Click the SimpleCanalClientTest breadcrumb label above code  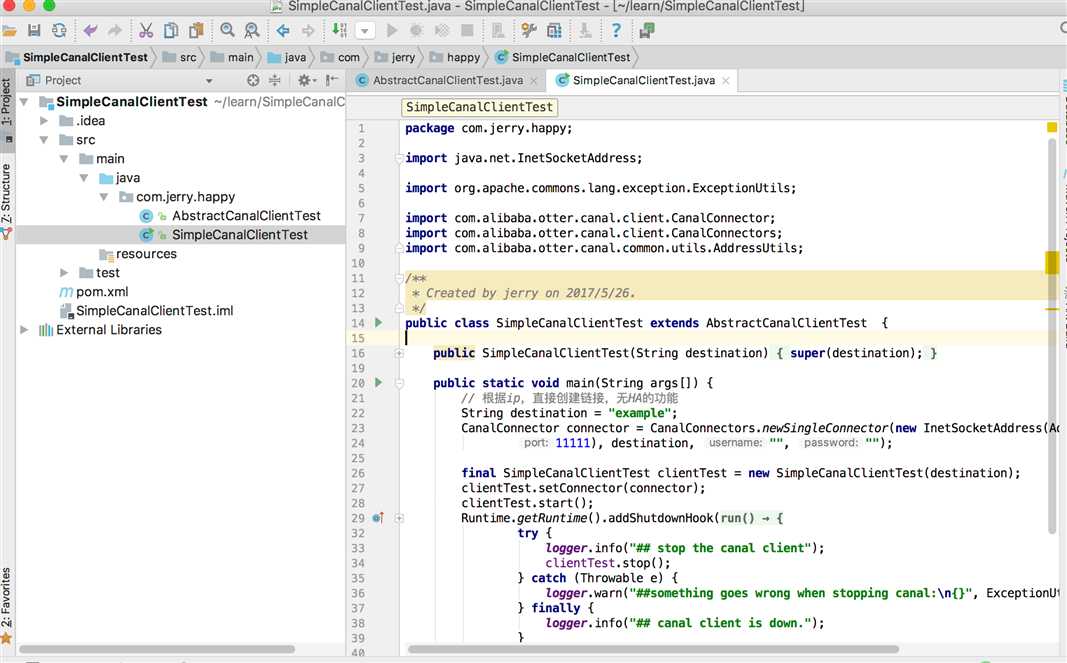[x=479, y=107]
